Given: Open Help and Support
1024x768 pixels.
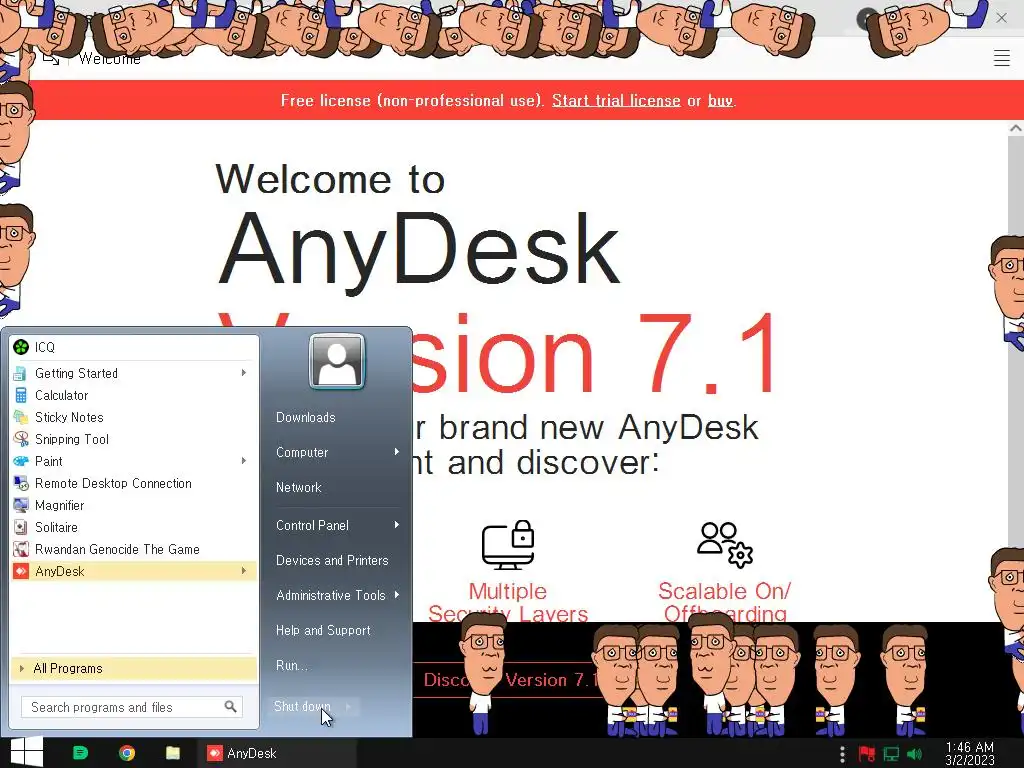Looking at the screenshot, I should (x=323, y=630).
